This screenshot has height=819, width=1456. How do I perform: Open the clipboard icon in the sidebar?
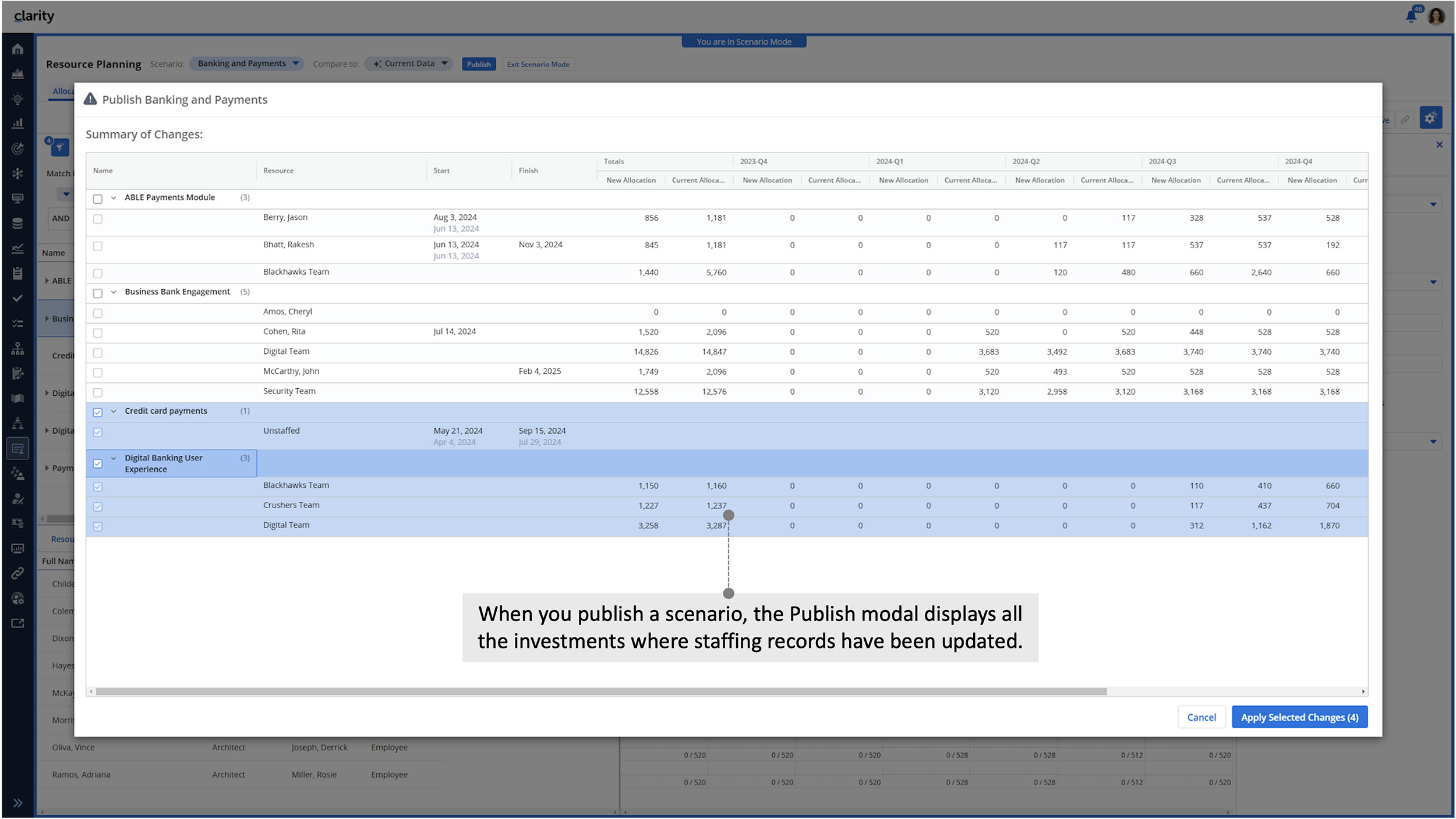[x=17, y=274]
